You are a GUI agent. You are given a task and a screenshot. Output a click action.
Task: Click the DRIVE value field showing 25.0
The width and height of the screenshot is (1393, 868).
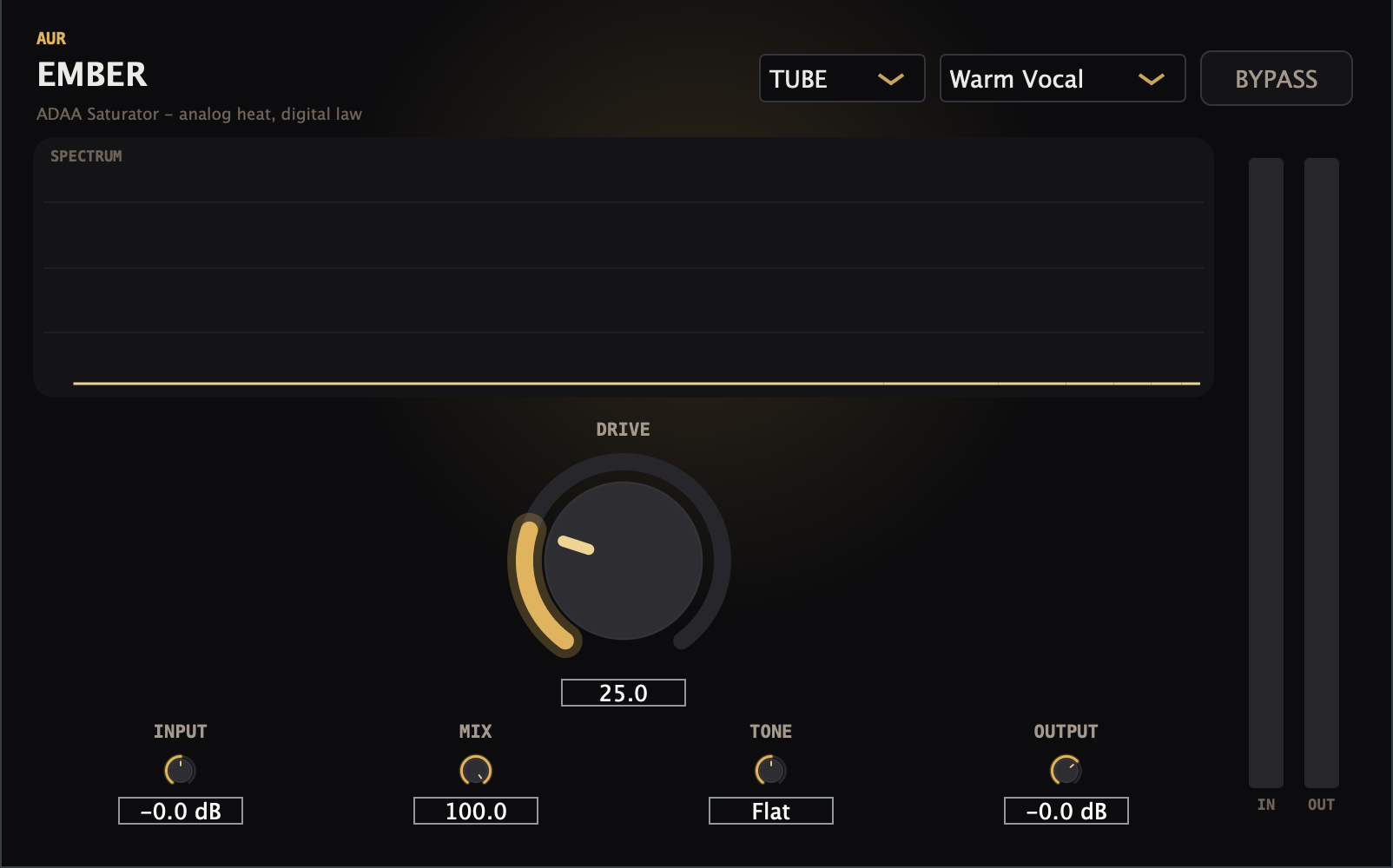tap(623, 693)
